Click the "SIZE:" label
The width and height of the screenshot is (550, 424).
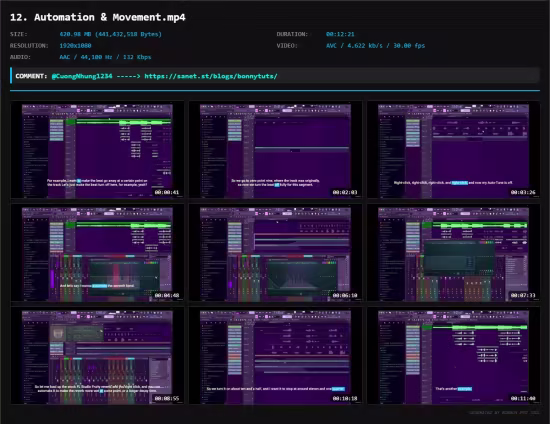(x=19, y=34)
